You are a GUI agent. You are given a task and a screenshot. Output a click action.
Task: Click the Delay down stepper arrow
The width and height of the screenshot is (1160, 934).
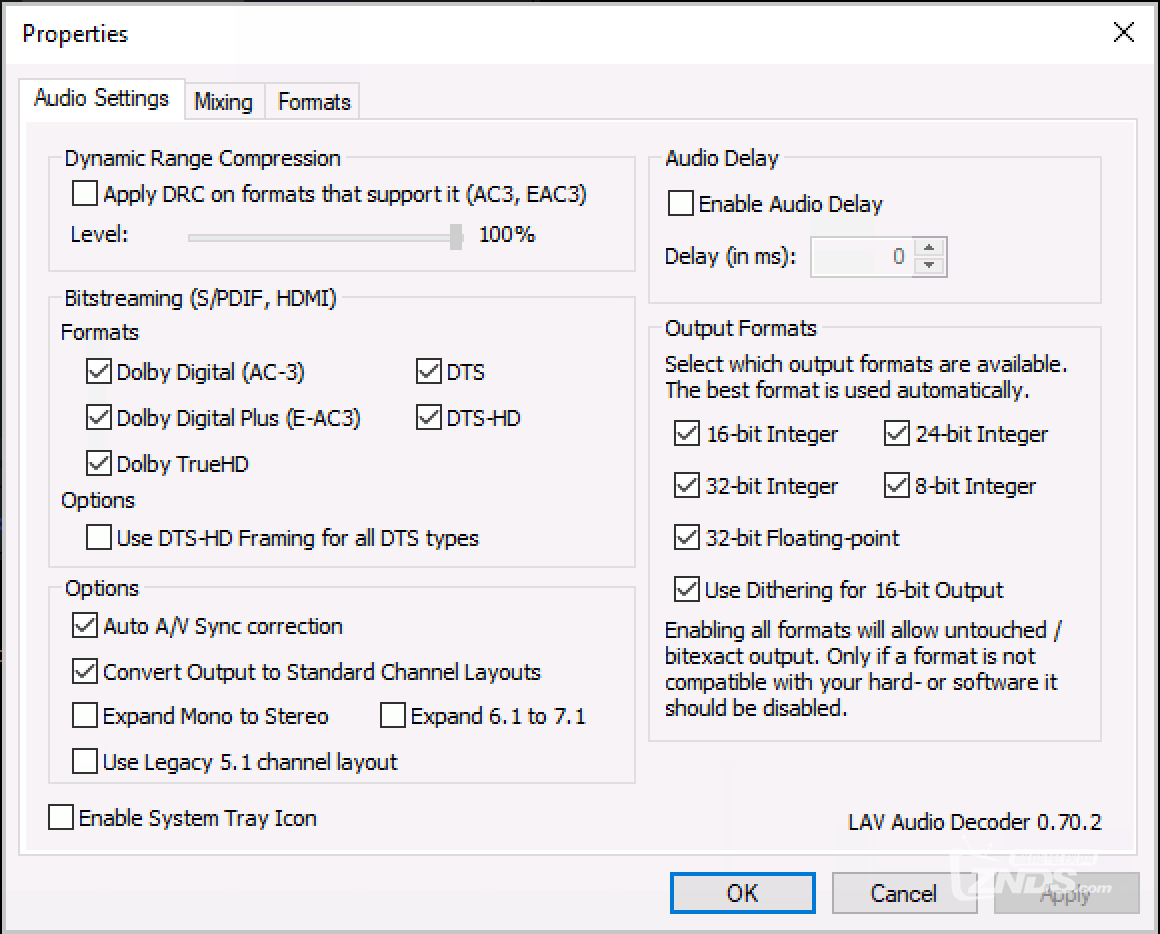point(930,266)
